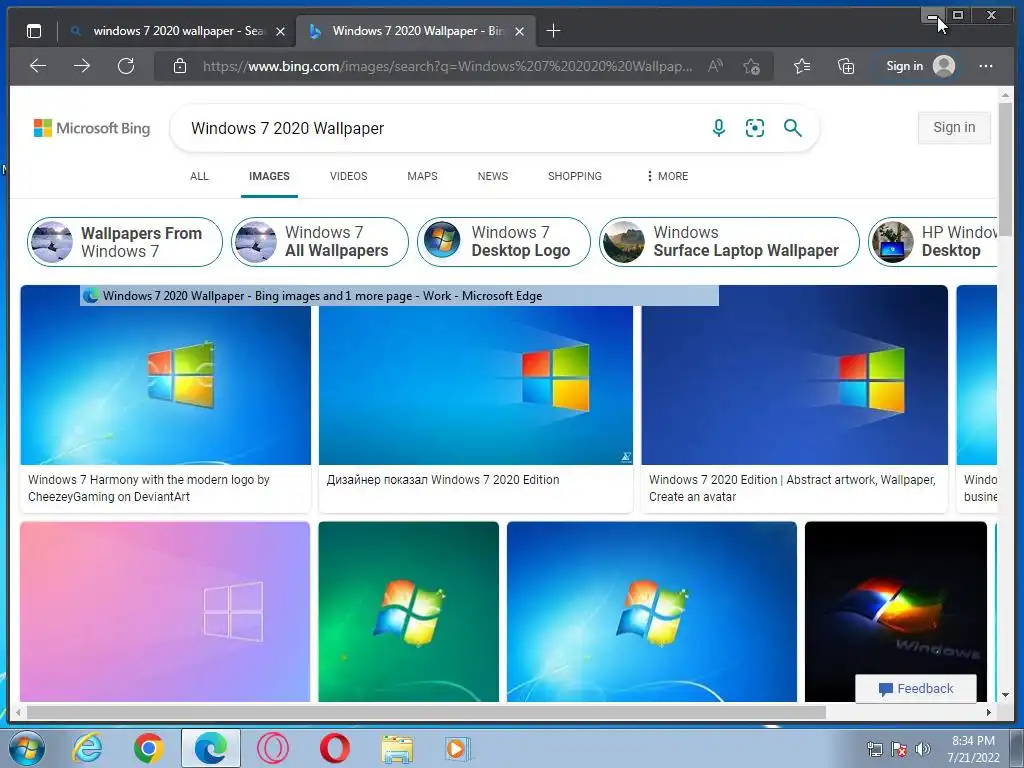Open Windows Explorer from taskbar
Image resolution: width=1024 pixels, height=768 pixels.
coord(397,749)
